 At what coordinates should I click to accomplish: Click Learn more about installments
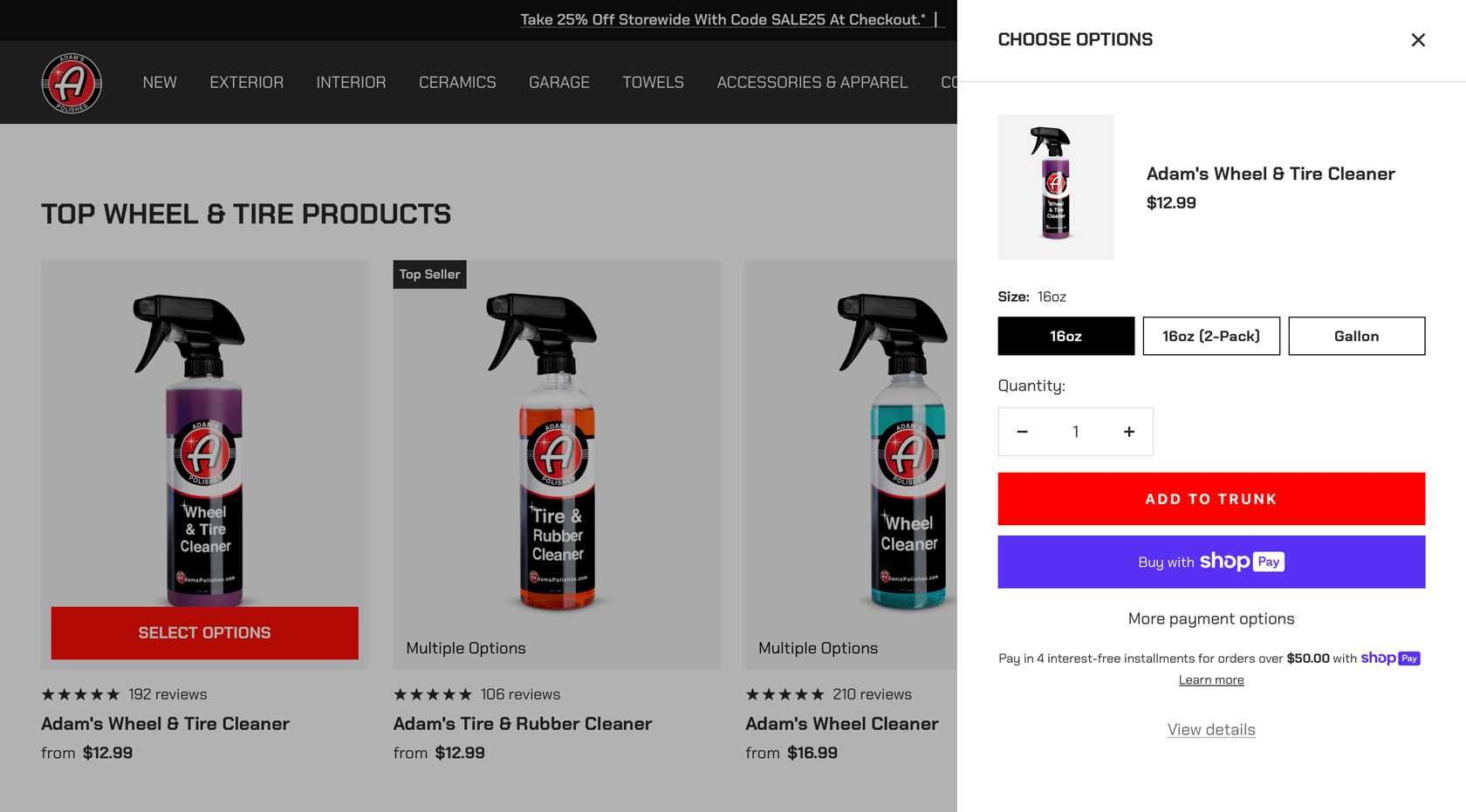(x=1210, y=680)
